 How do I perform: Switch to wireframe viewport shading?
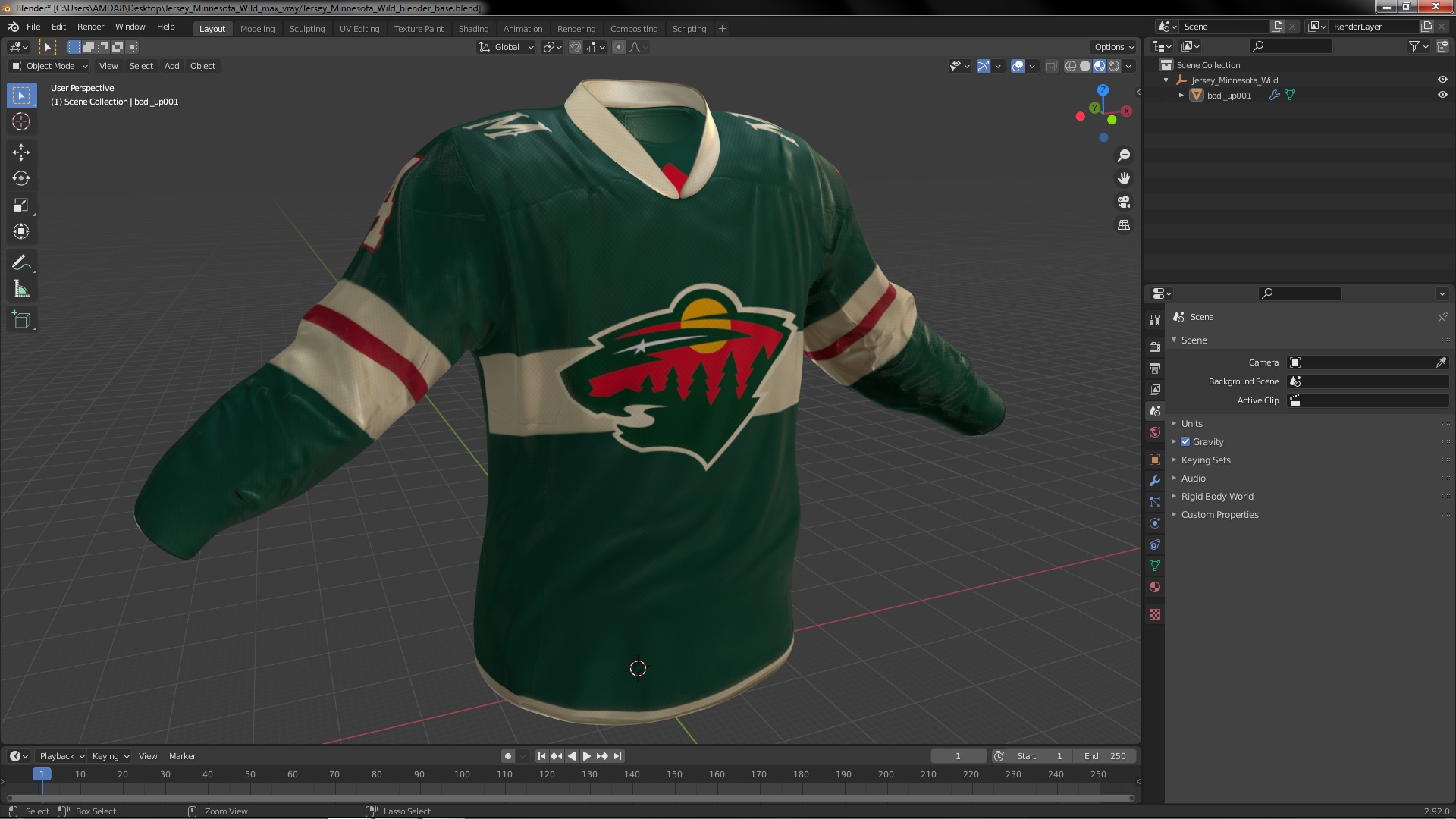tap(1071, 67)
